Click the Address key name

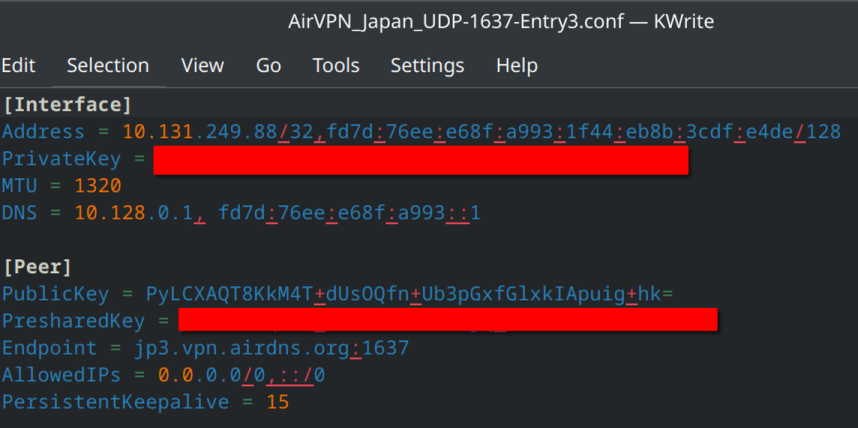click(x=43, y=131)
